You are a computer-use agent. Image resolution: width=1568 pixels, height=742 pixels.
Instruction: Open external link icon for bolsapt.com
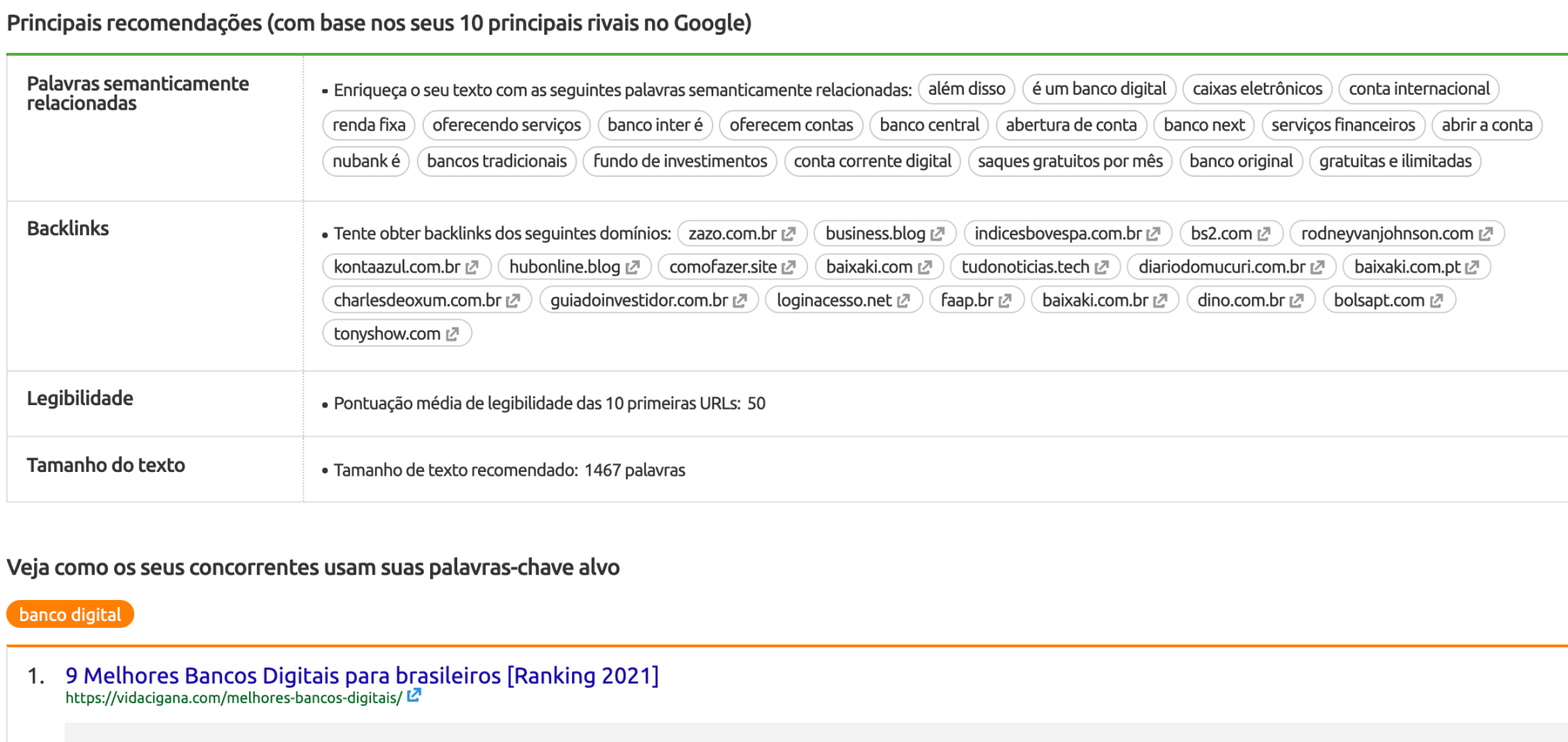click(x=1437, y=300)
